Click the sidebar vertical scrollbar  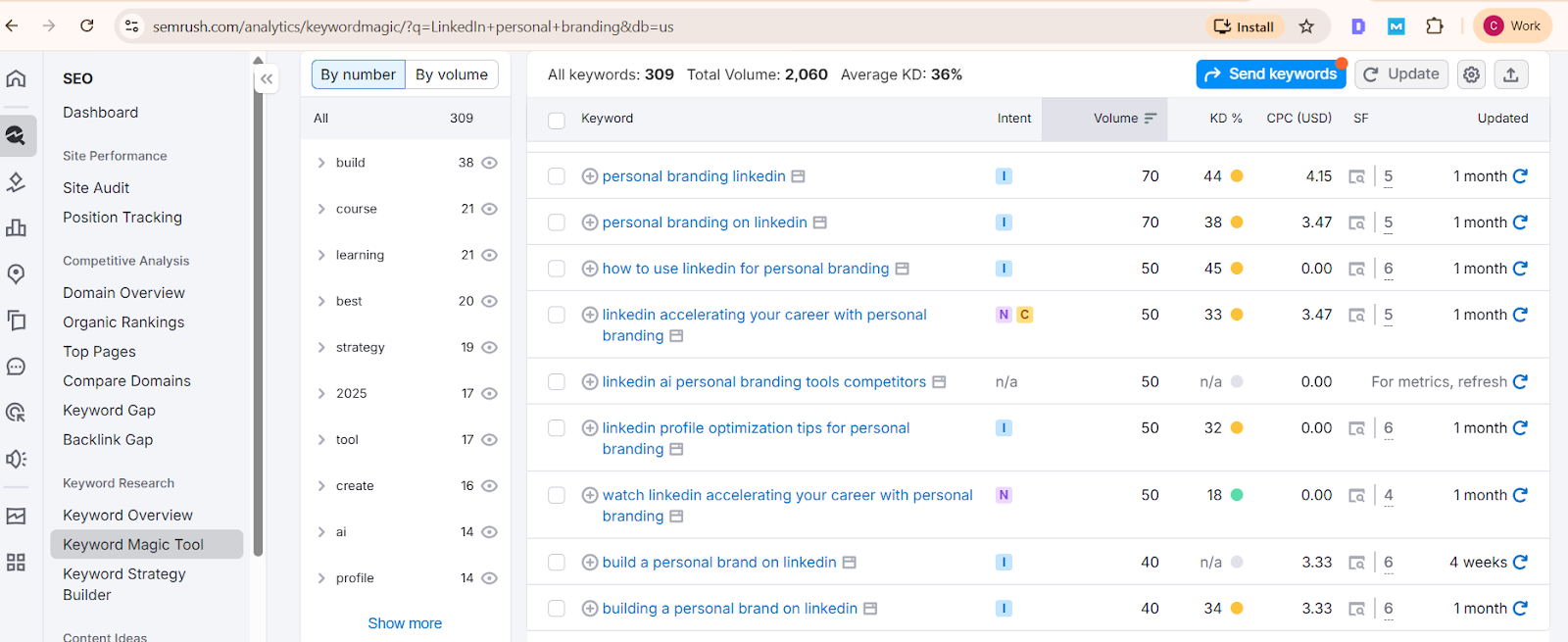click(x=258, y=314)
